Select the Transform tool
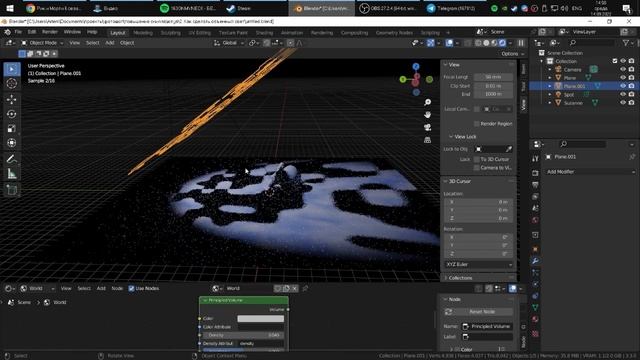Viewport: 640px width, 360px height. pyautogui.click(x=11, y=143)
